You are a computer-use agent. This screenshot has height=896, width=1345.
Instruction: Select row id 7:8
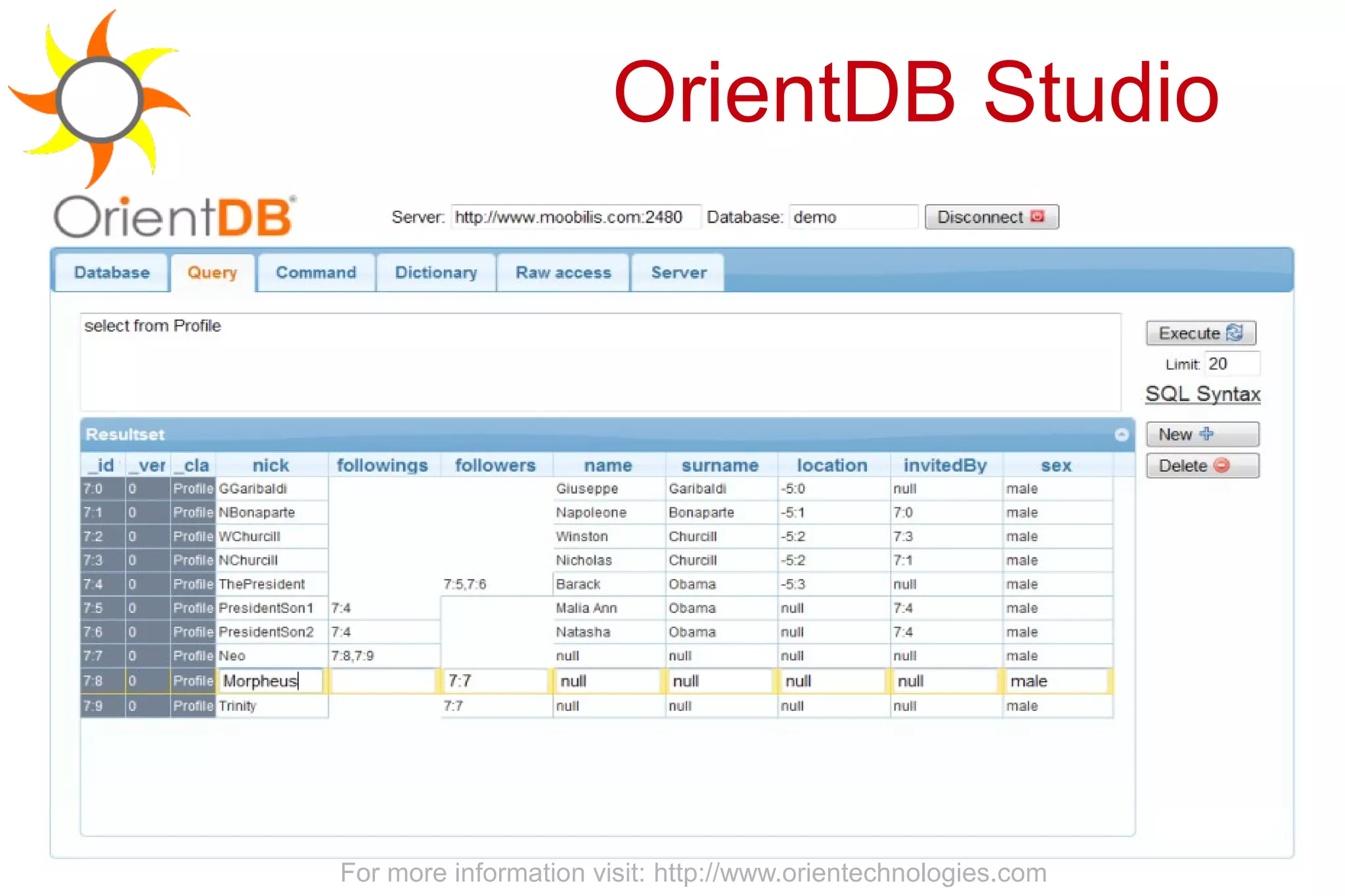(102, 681)
